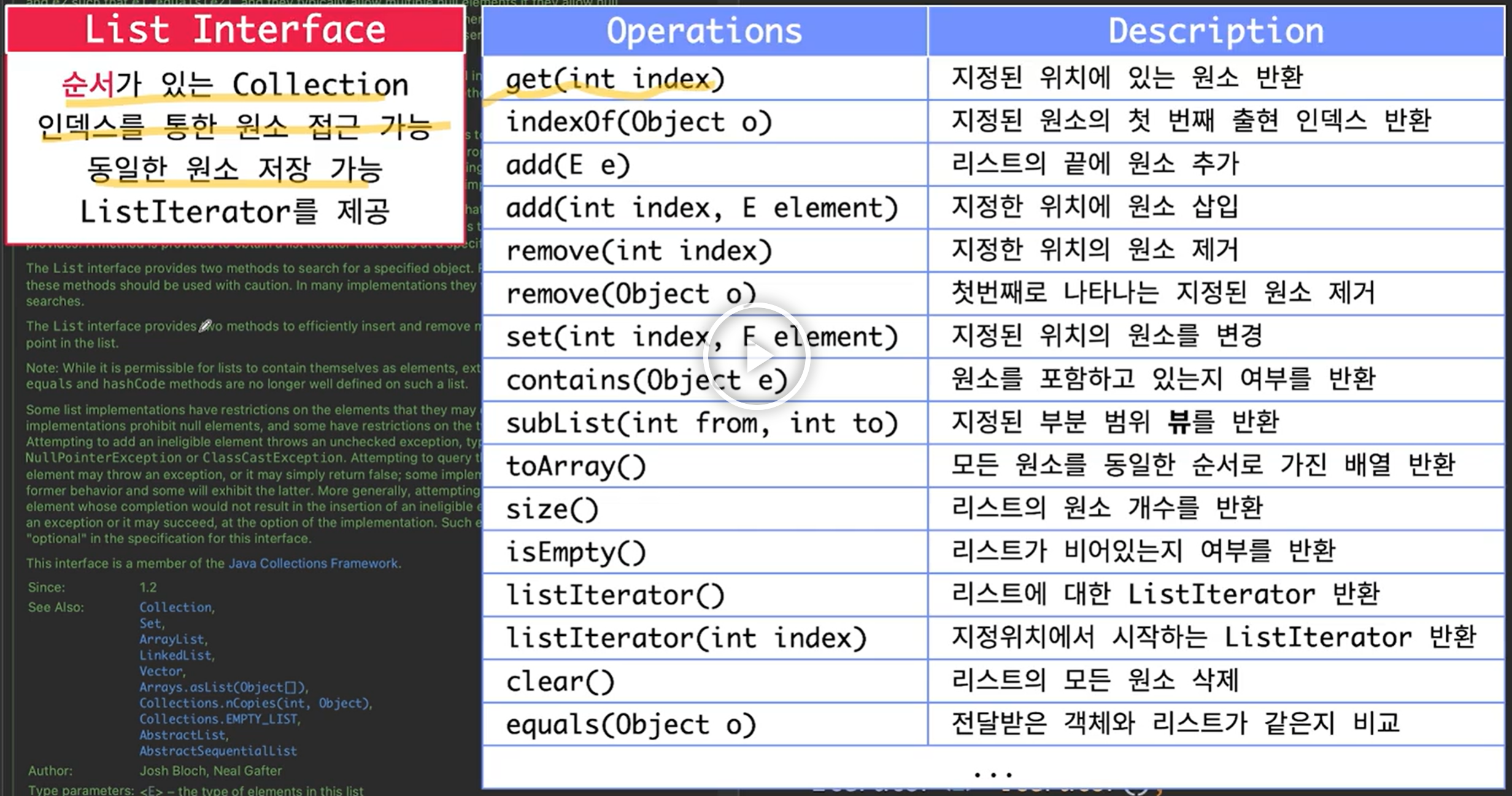The image size is (1512, 796).
Task: Click the Operations column header
Action: pyautogui.click(x=704, y=31)
